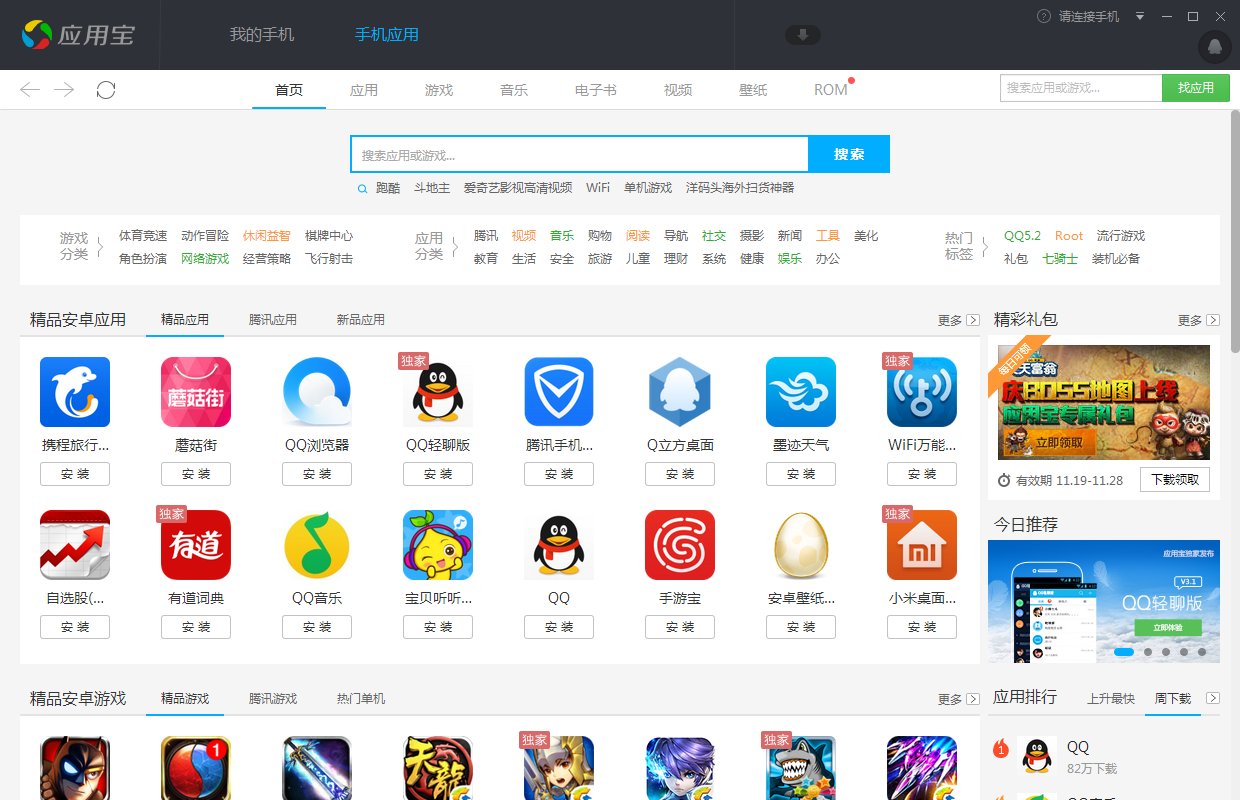Open the QQ浏览器 app icon
Screen dimensions: 1240x800
pos(317,392)
